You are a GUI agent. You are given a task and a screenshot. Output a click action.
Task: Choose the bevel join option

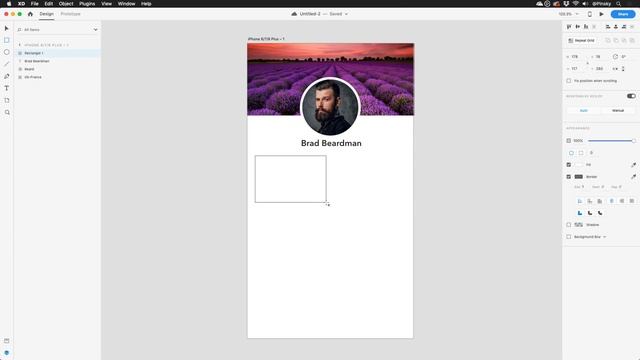pos(600,213)
